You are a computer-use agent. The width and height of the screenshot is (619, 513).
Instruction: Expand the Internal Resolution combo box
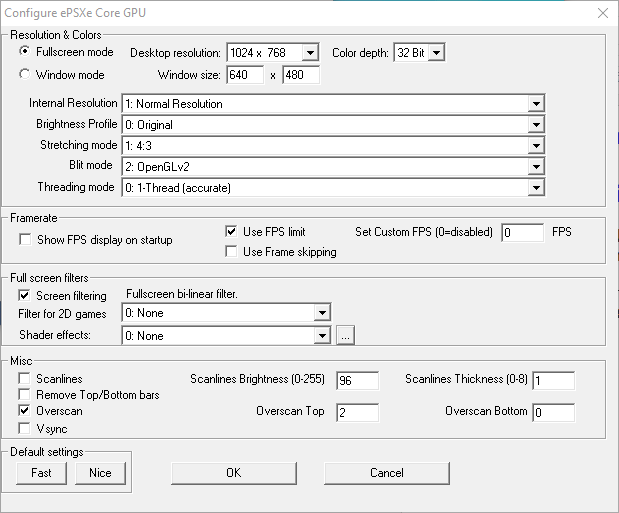point(333,104)
